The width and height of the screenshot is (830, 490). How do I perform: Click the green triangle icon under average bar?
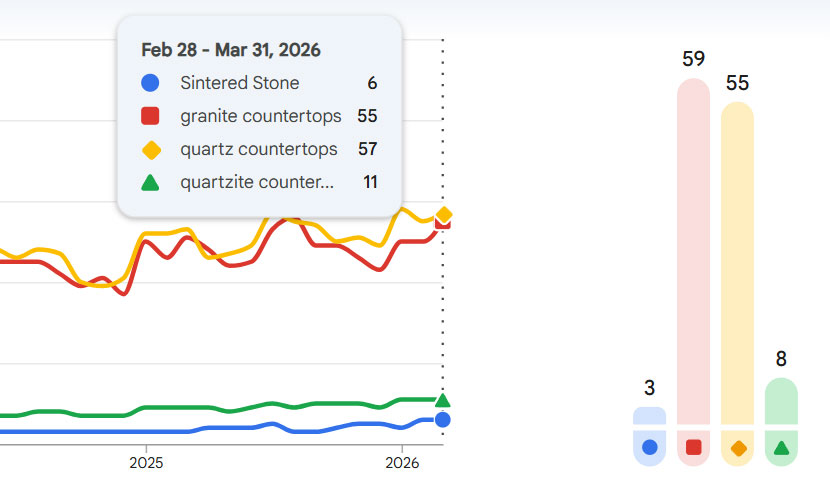(781, 448)
